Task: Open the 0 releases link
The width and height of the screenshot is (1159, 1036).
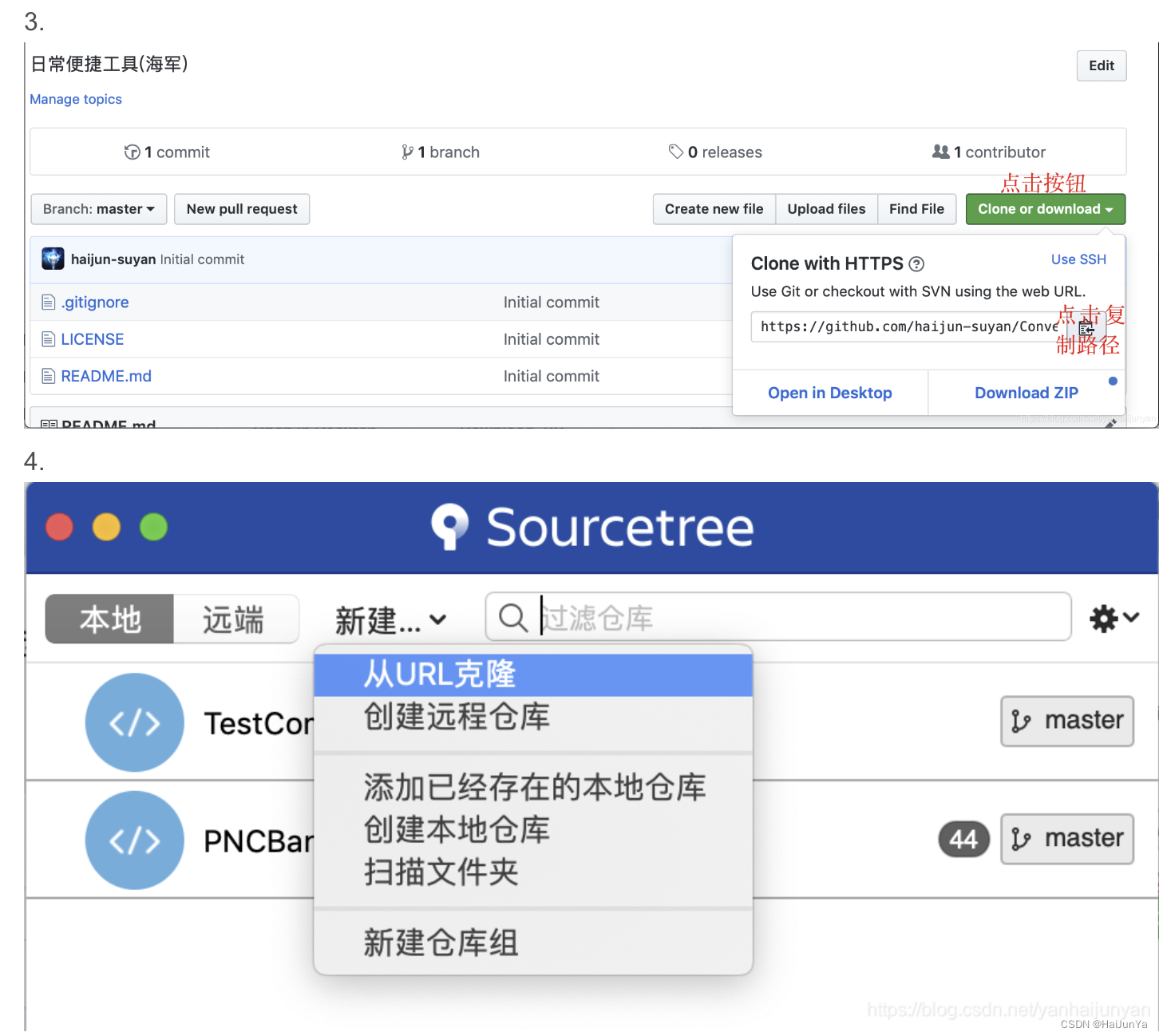Action: click(x=715, y=152)
